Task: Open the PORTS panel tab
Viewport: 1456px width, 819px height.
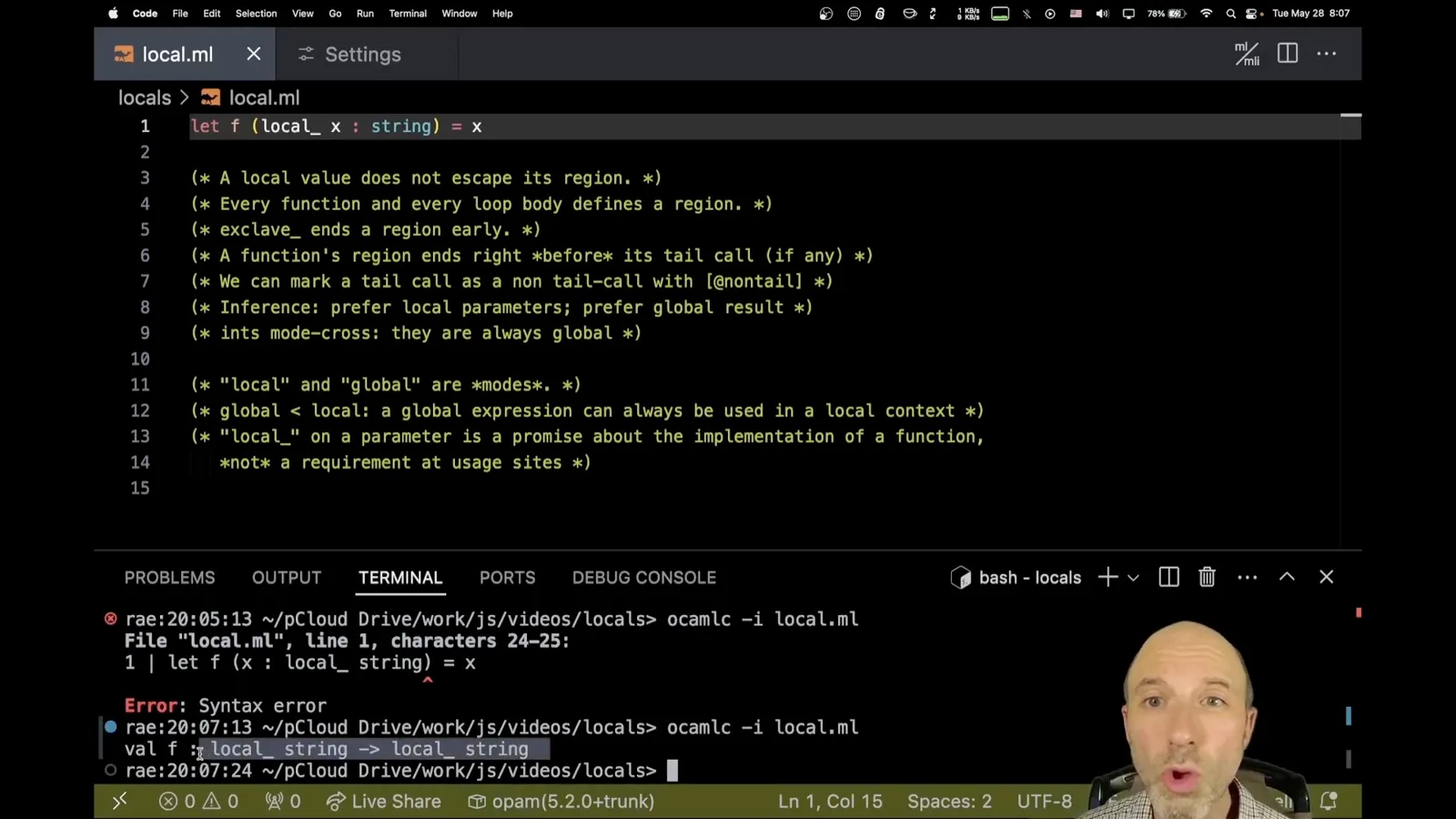Action: pos(508,578)
